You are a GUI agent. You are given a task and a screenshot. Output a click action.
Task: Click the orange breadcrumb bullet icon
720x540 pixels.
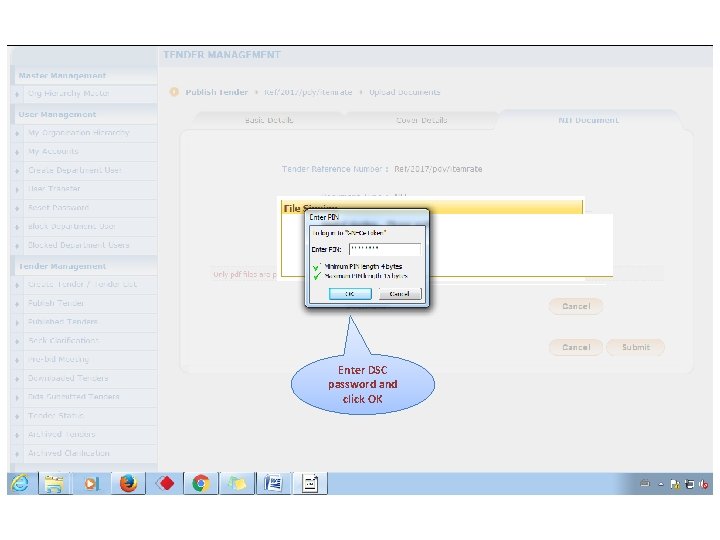tap(174, 92)
